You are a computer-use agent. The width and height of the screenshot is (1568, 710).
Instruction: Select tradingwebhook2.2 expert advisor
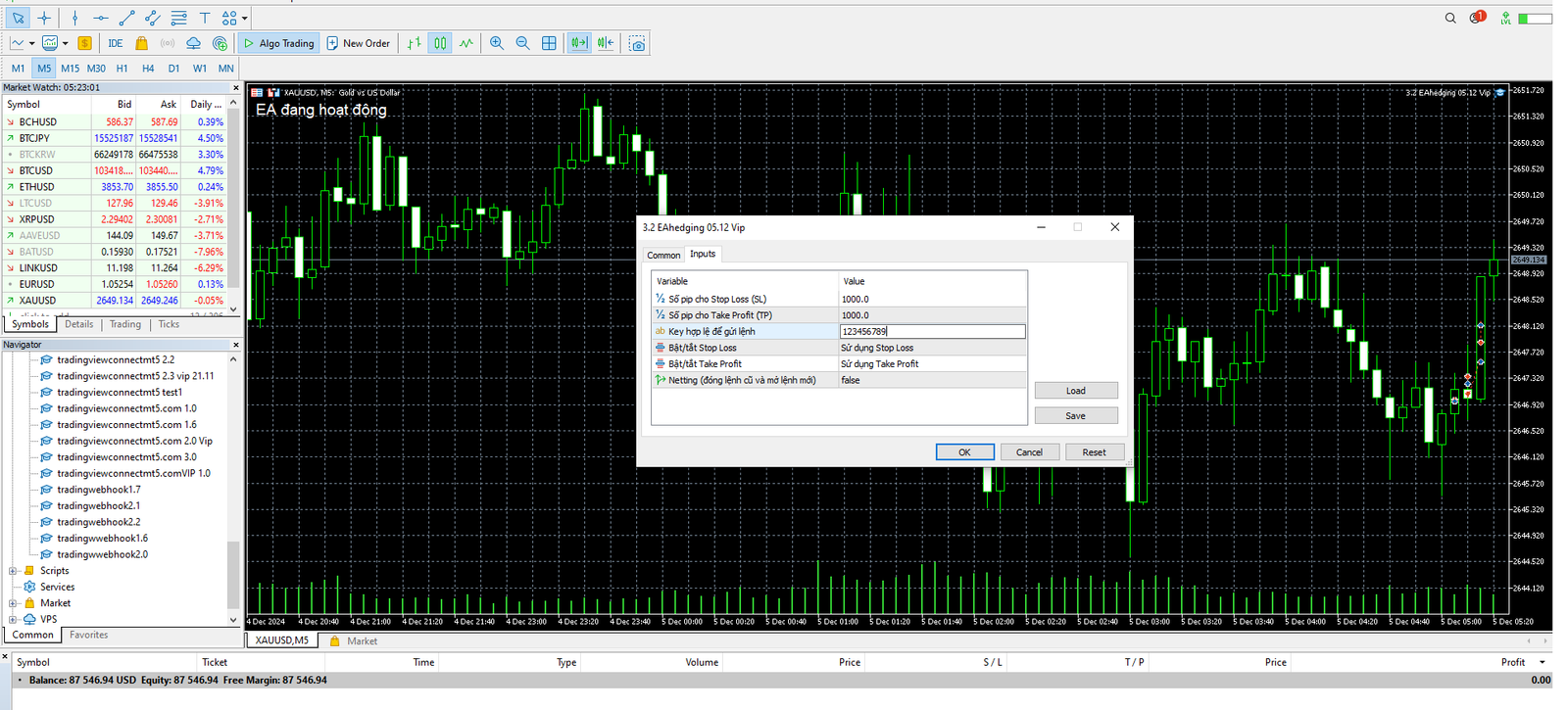point(98,522)
